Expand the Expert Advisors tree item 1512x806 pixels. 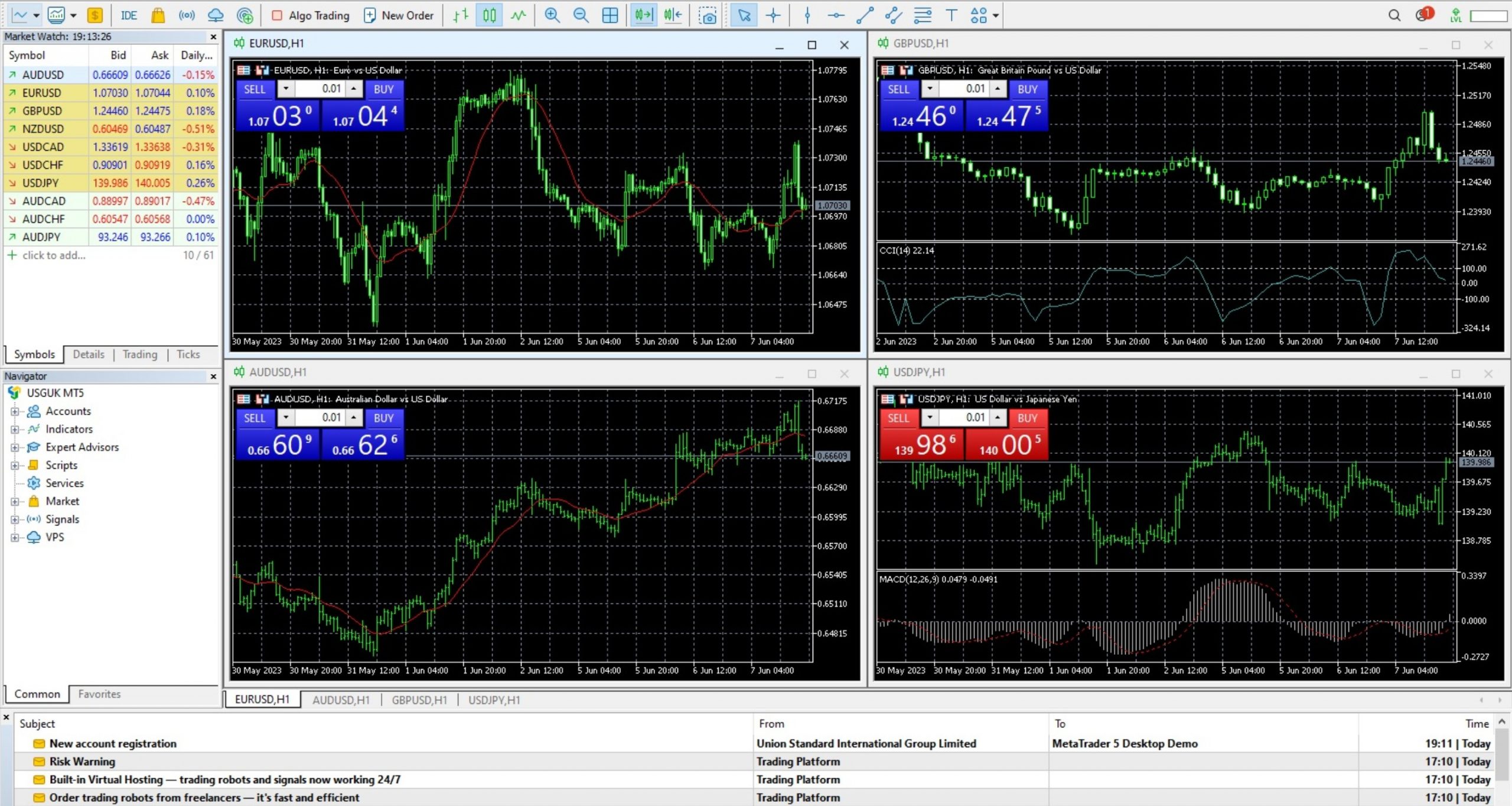[14, 447]
